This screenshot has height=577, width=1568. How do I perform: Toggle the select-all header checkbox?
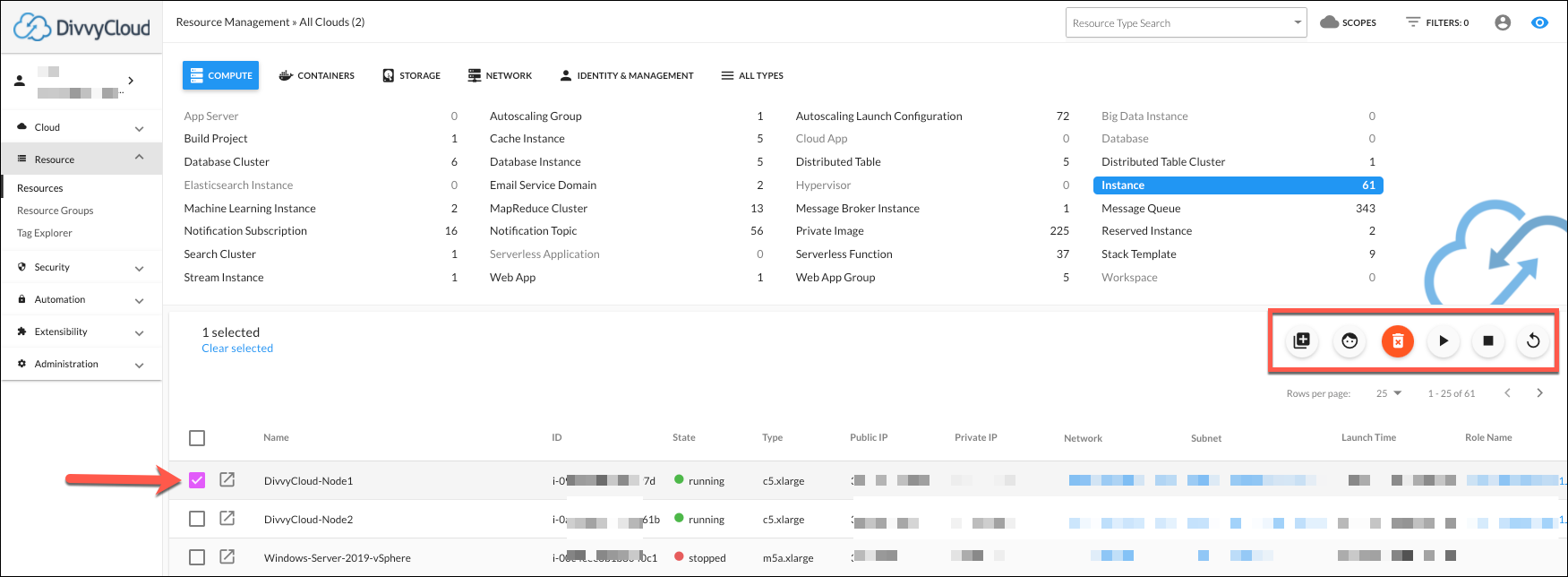(x=197, y=438)
